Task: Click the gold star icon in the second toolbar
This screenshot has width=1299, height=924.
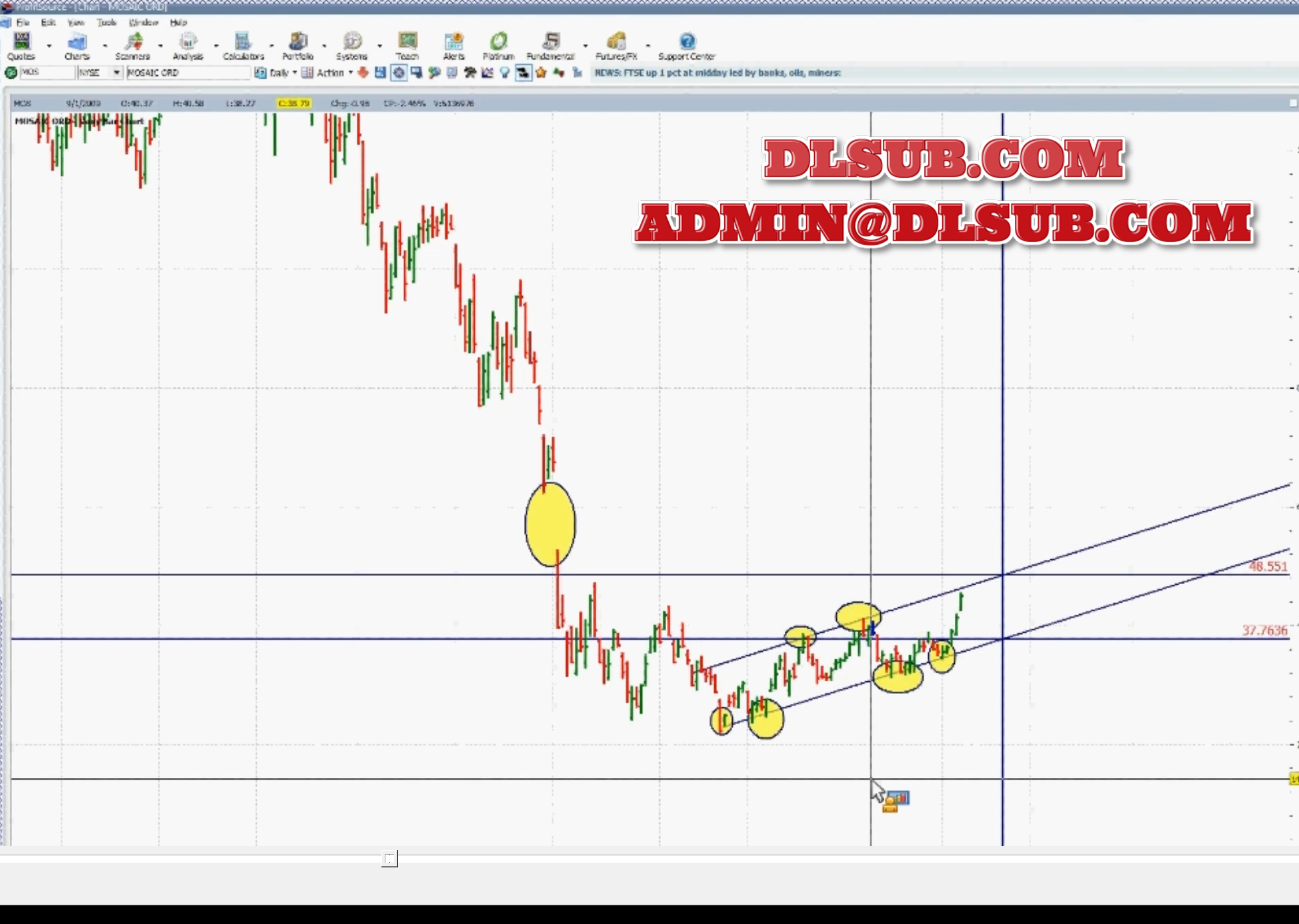Action: pos(541,73)
